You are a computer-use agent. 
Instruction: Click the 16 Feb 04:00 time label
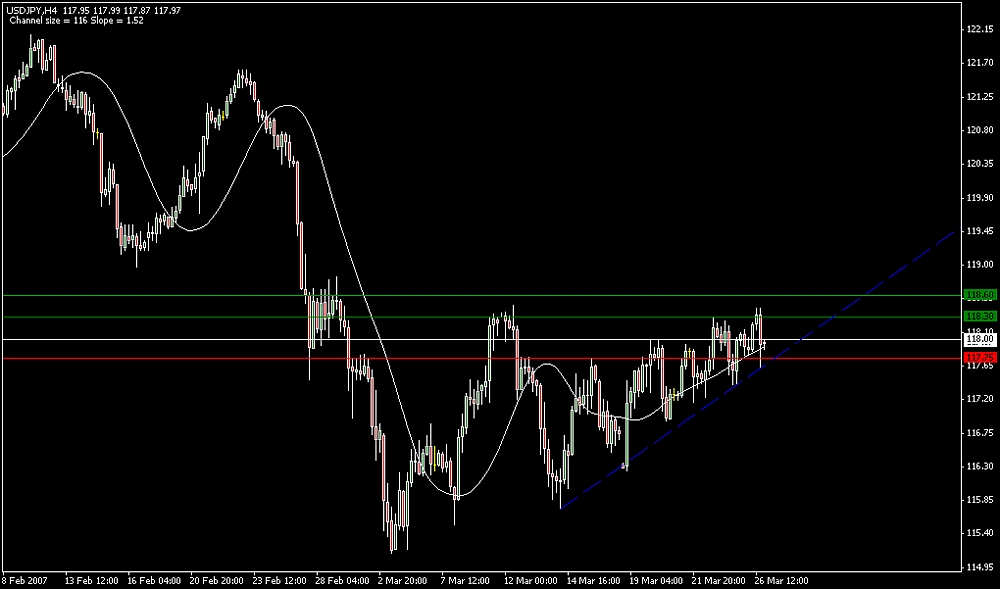[152, 580]
